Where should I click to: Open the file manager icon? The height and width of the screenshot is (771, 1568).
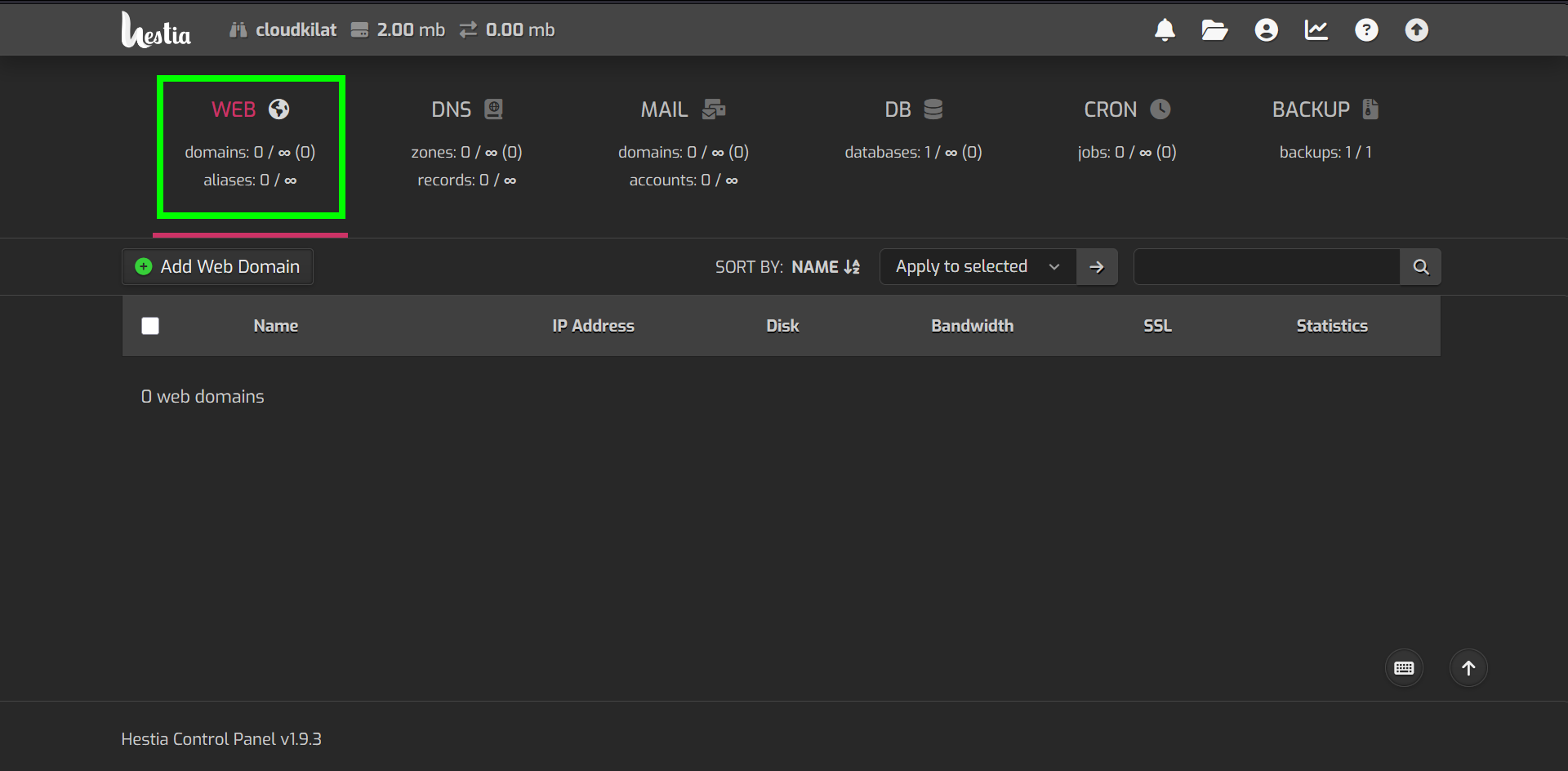(x=1214, y=29)
